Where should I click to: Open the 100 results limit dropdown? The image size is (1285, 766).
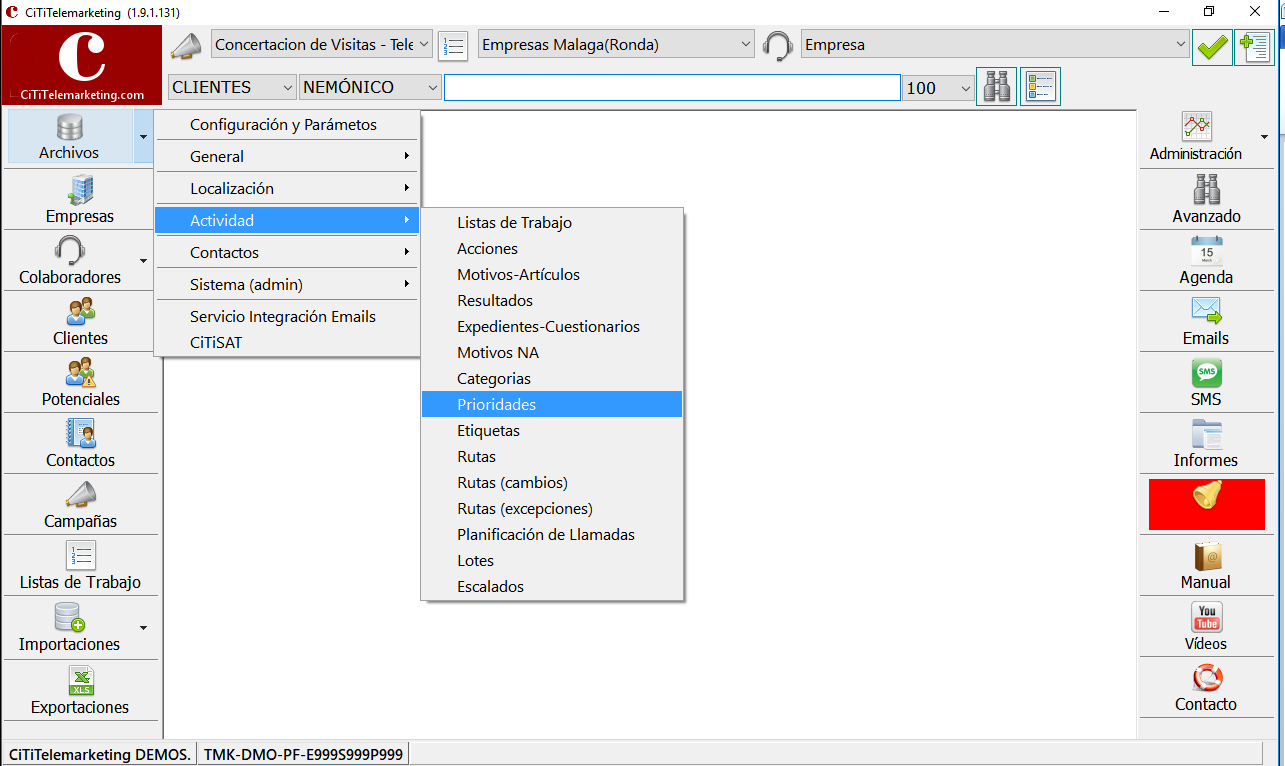coord(938,88)
